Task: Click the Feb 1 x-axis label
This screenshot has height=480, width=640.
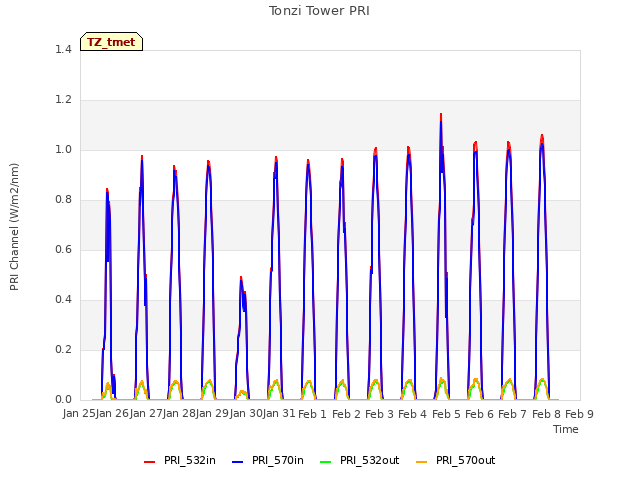Action: (312, 414)
